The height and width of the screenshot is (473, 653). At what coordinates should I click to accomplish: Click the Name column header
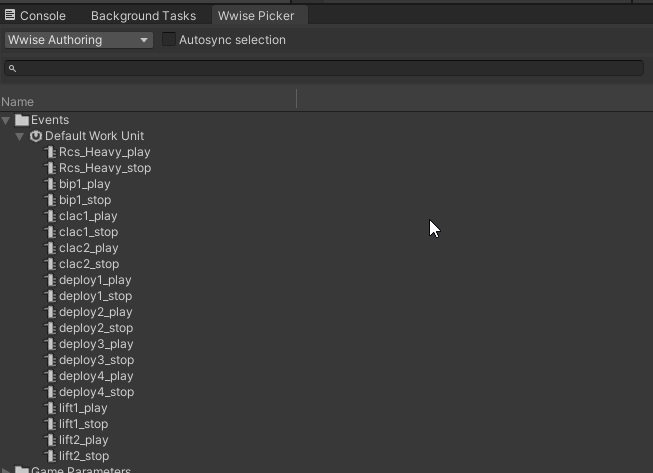coord(17,102)
